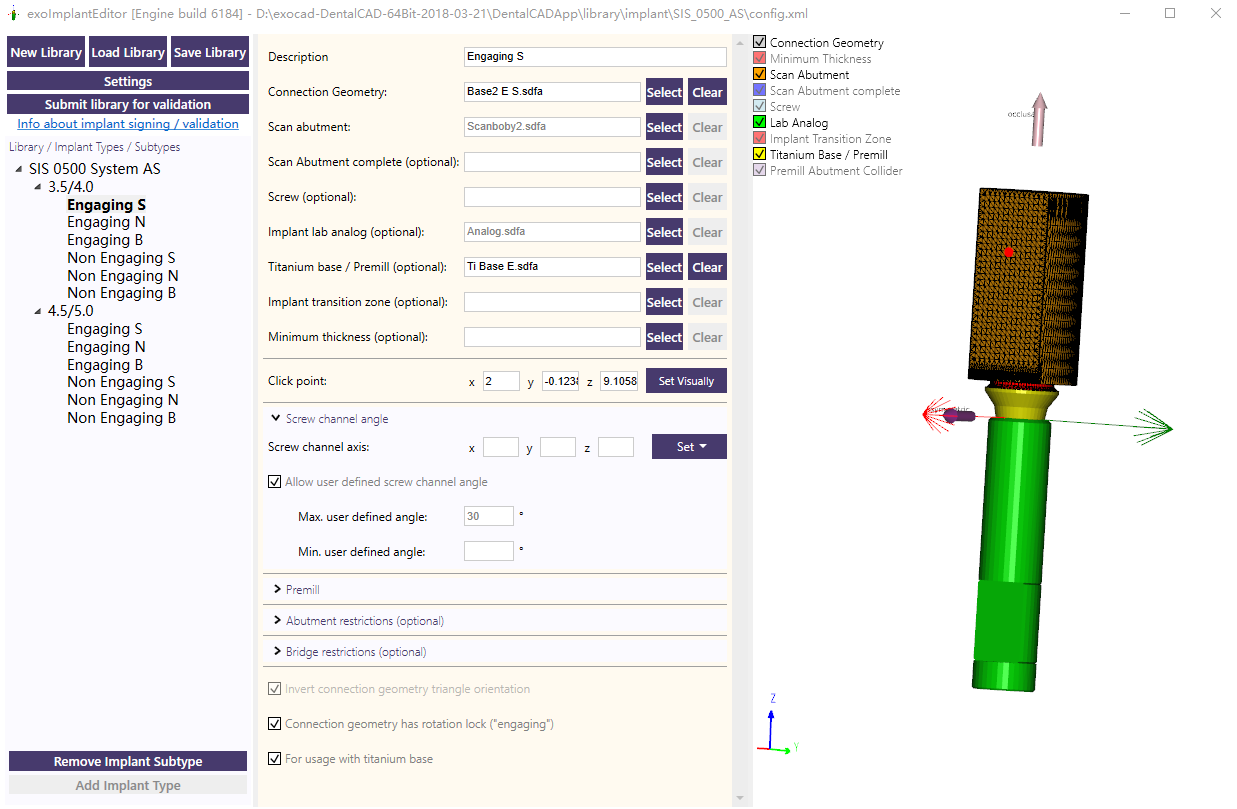Disable "Connection geometry has rotation lock" option
This screenshot has width=1237, height=809.
tap(274, 723)
